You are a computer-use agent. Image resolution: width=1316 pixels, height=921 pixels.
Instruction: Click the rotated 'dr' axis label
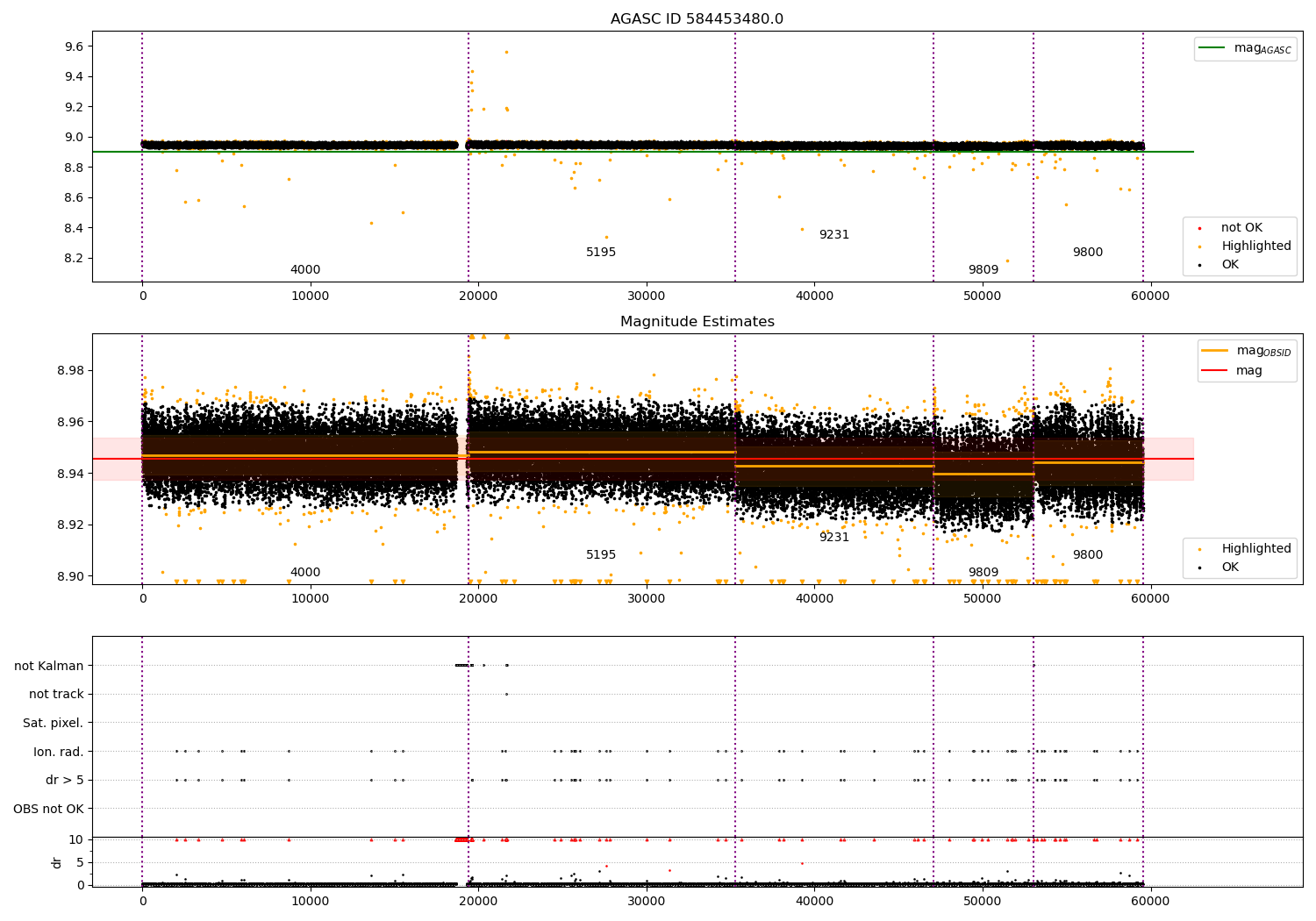point(57,862)
